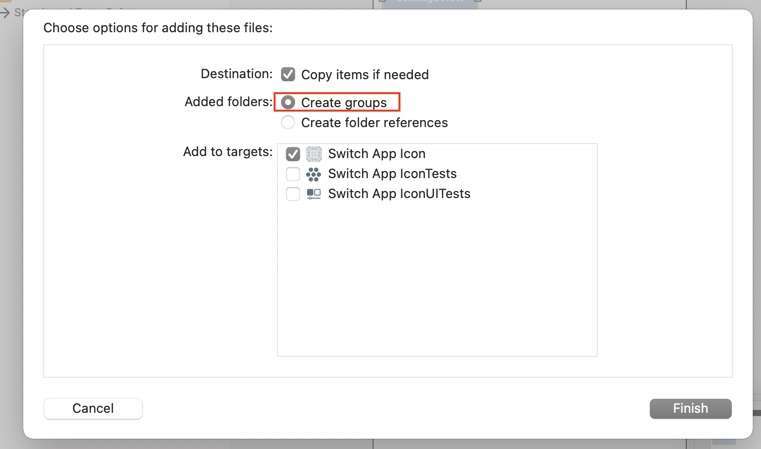This screenshot has width=761, height=449.
Task: Click the Finish button
Action: pyautogui.click(x=690, y=408)
